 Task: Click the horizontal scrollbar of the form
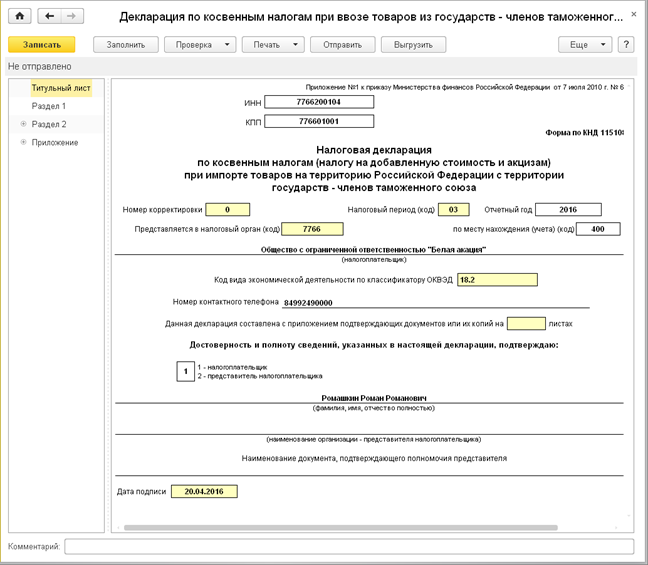click(x=341, y=528)
